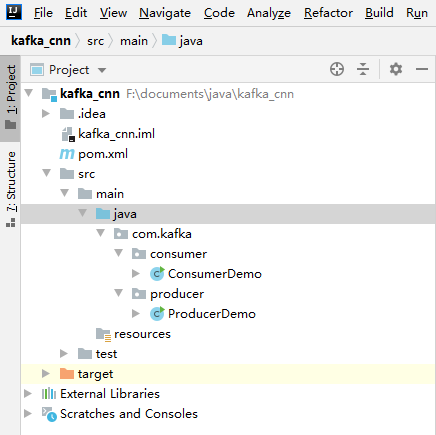The width and height of the screenshot is (436, 435).
Task: Open the Refactor menu
Action: 328,13
